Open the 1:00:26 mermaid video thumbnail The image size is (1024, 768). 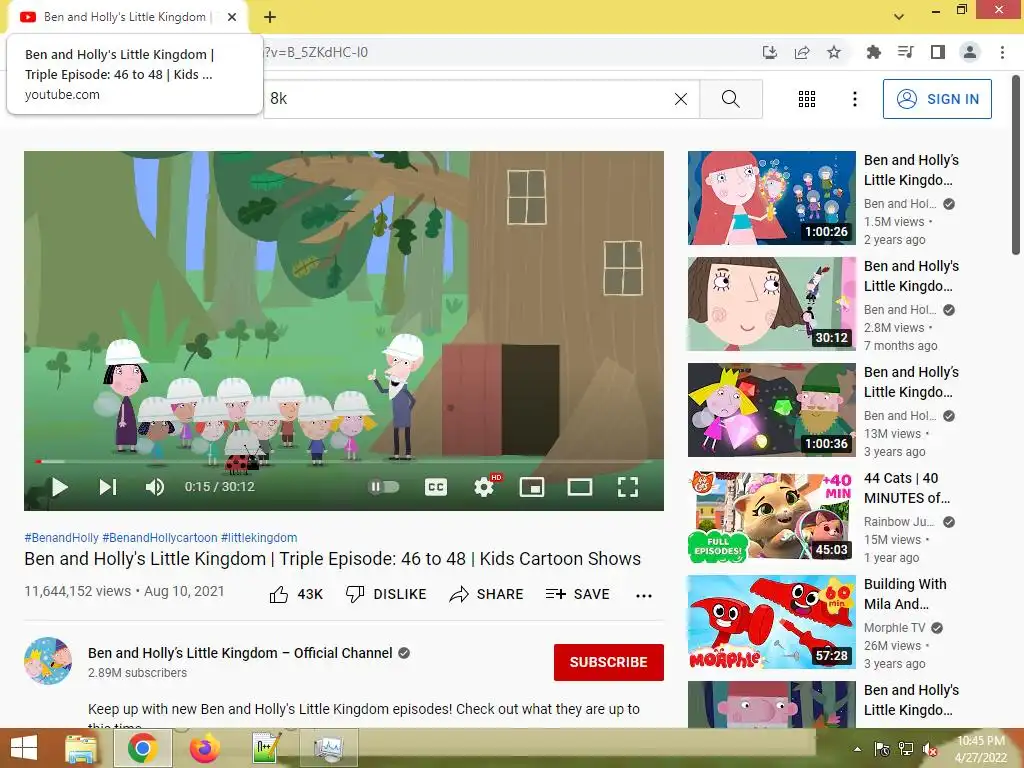[x=772, y=198]
